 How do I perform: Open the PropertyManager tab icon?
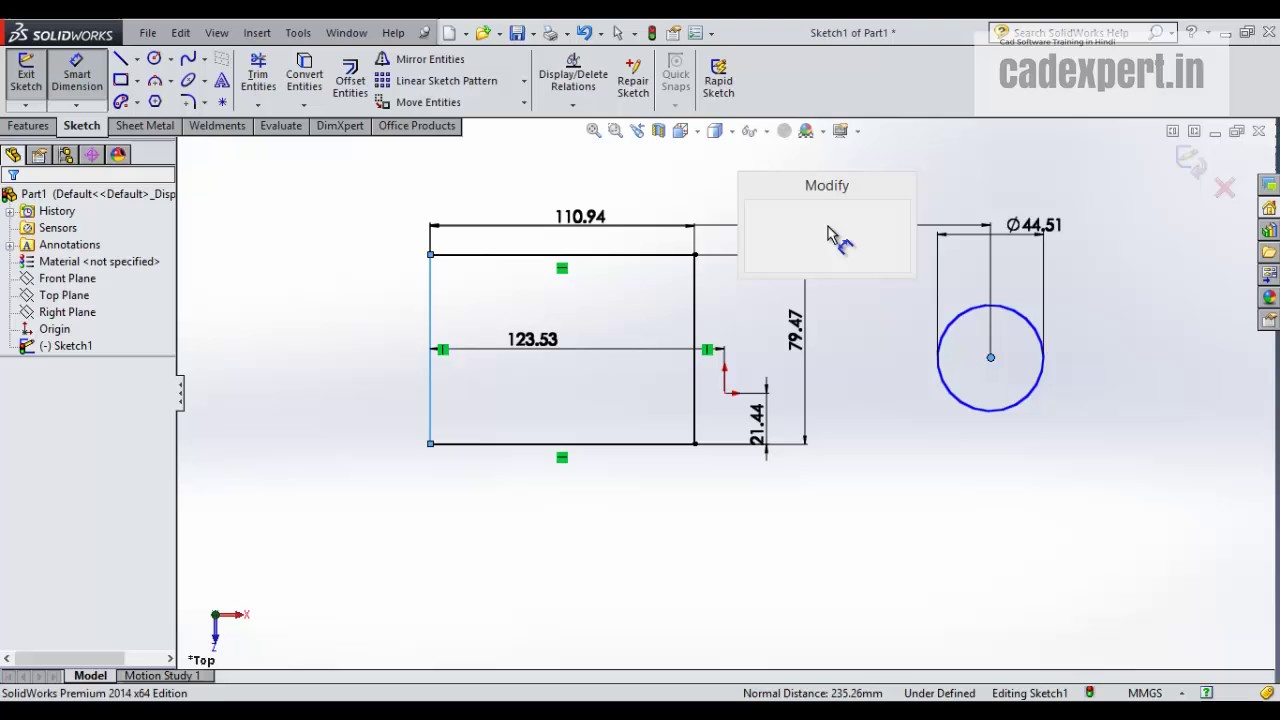tap(39, 155)
